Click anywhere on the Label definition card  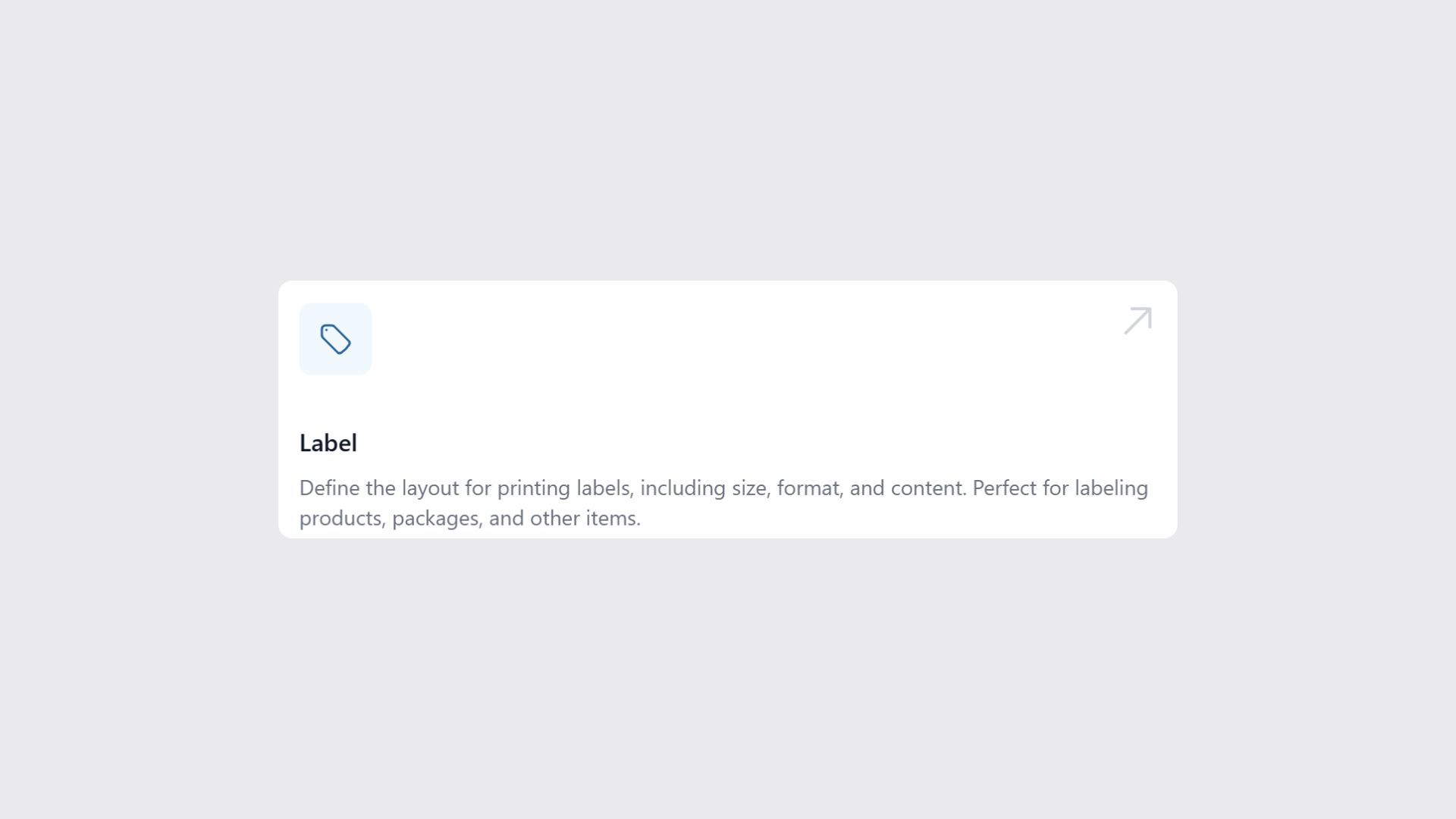pos(728,409)
